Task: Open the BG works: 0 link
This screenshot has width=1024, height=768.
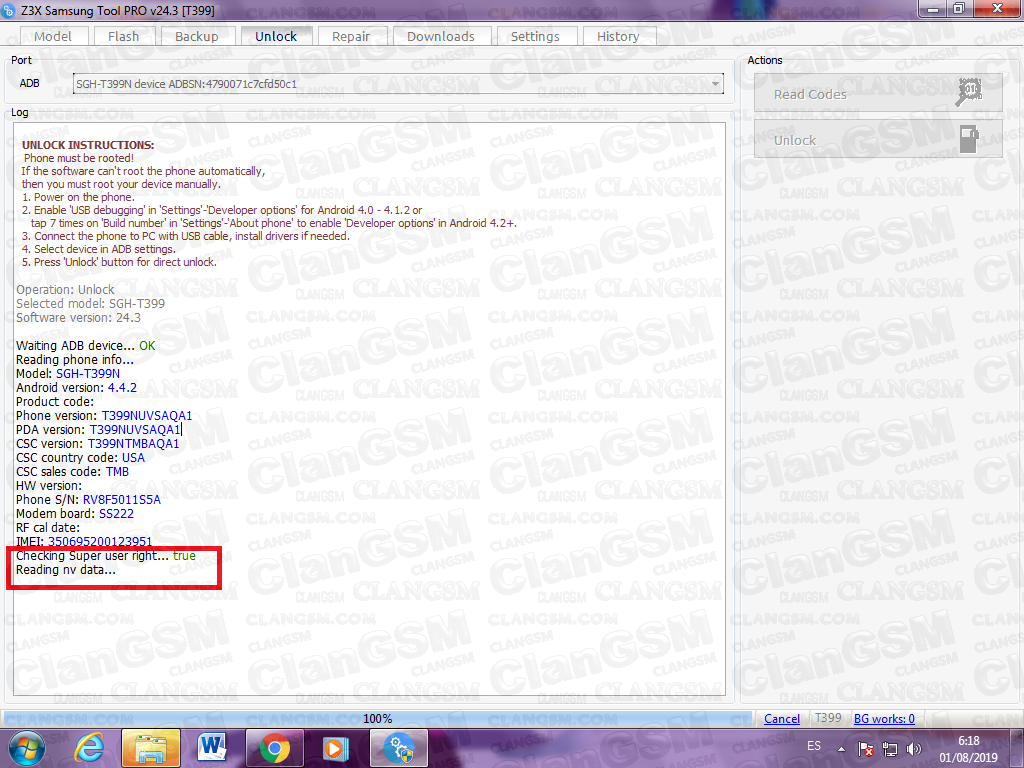Action: click(884, 718)
